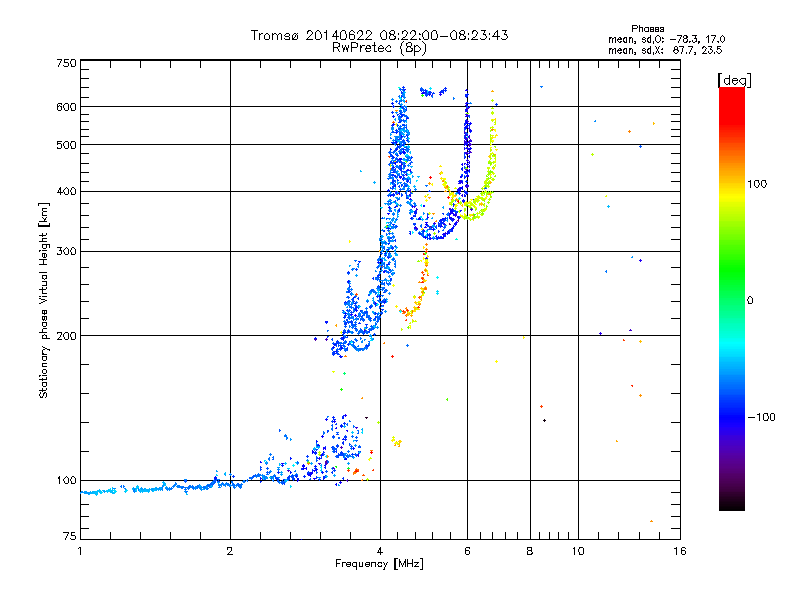Click the "mean, sd,O: -78.3, 17.0" line
The image size is (800, 600).
pyautogui.click(x=666, y=39)
